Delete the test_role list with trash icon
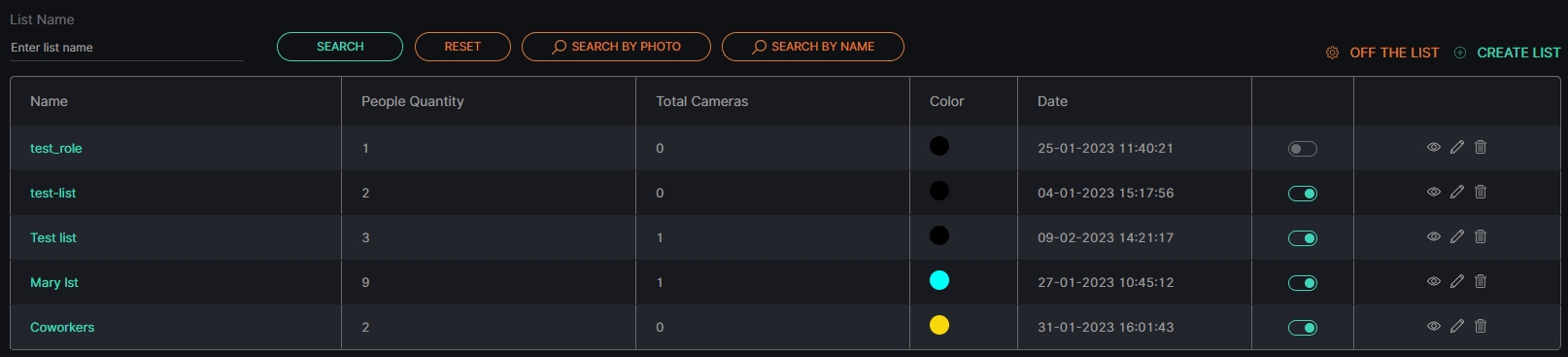 tap(1481, 147)
